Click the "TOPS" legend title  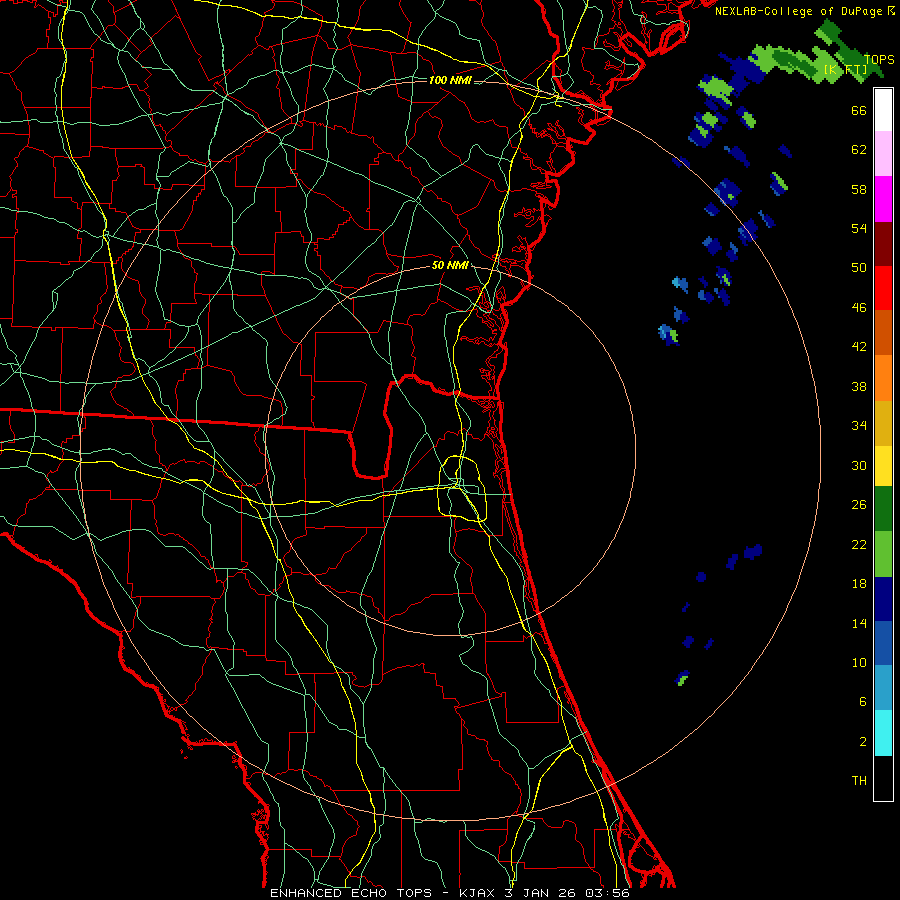(879, 59)
